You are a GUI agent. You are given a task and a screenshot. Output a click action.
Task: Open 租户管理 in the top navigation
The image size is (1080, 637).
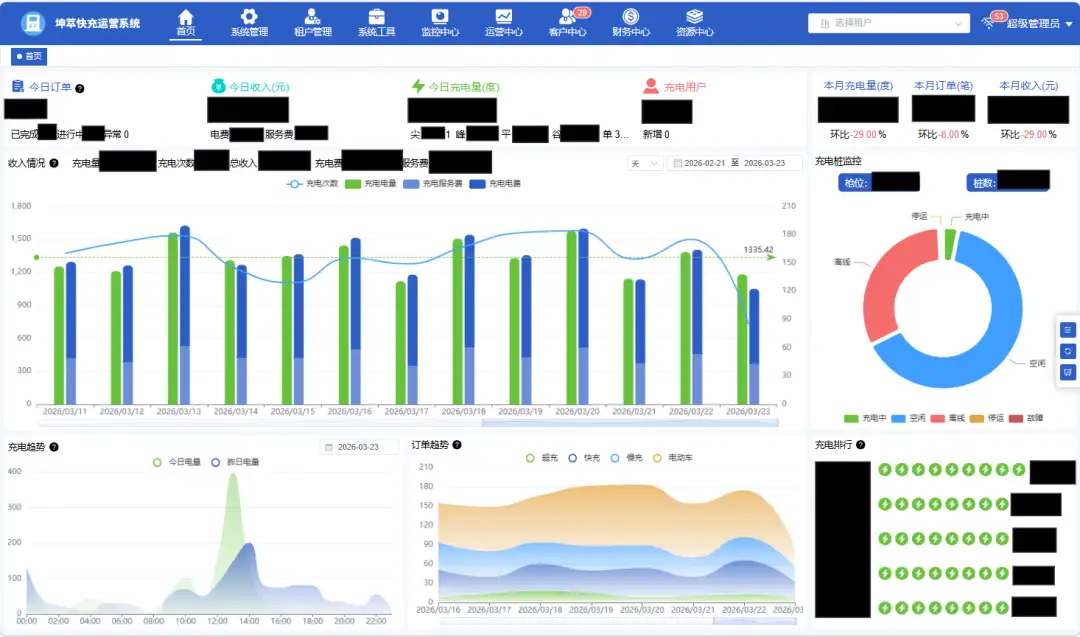coord(313,17)
